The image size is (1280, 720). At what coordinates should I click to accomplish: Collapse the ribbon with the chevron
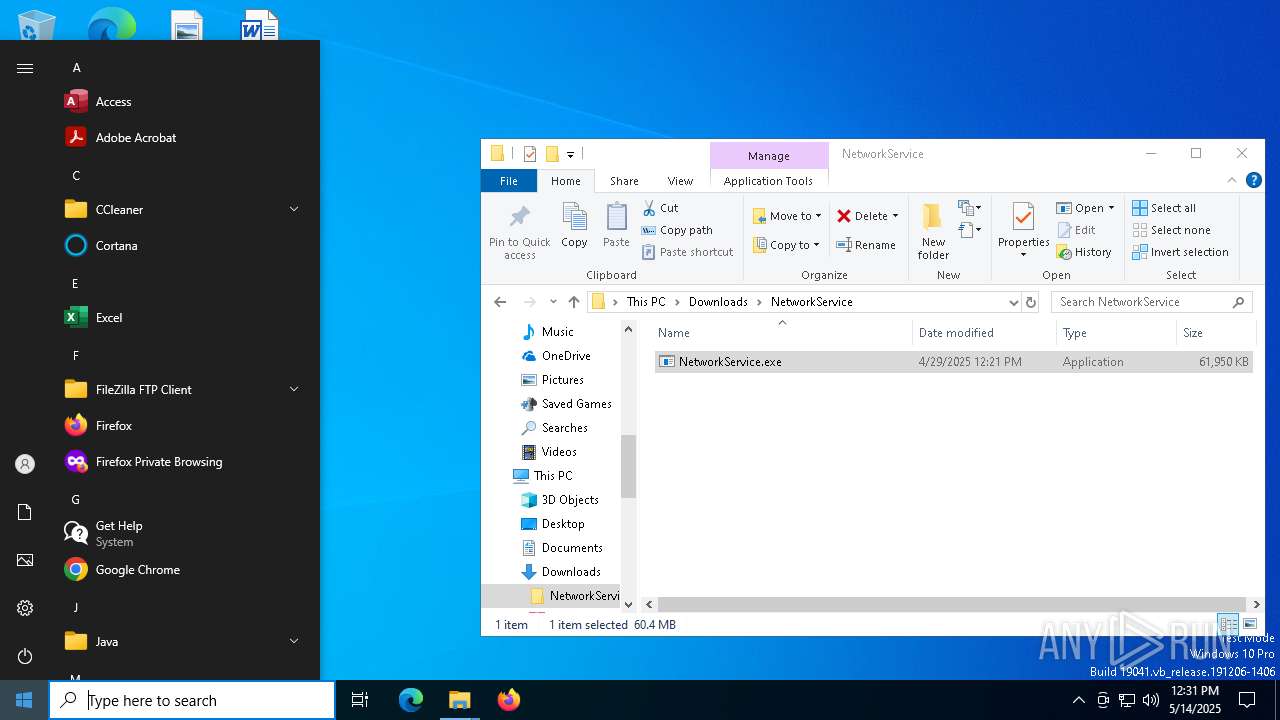point(1232,181)
